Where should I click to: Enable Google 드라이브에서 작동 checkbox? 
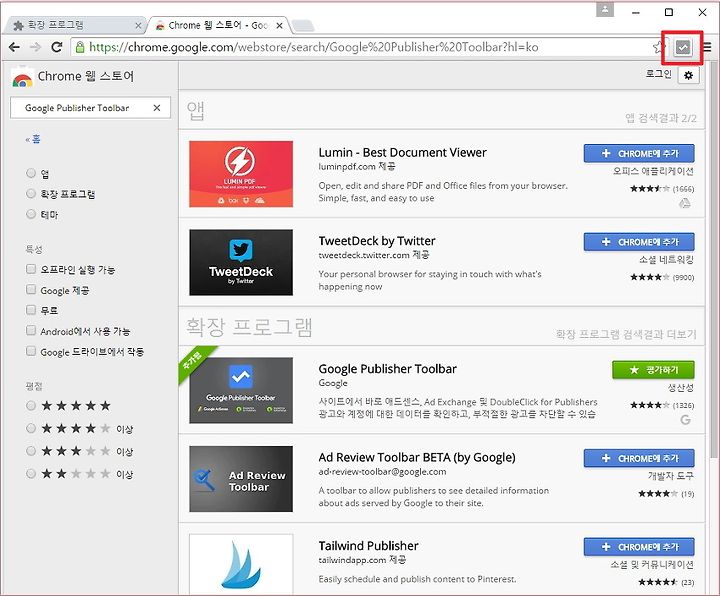coord(31,351)
